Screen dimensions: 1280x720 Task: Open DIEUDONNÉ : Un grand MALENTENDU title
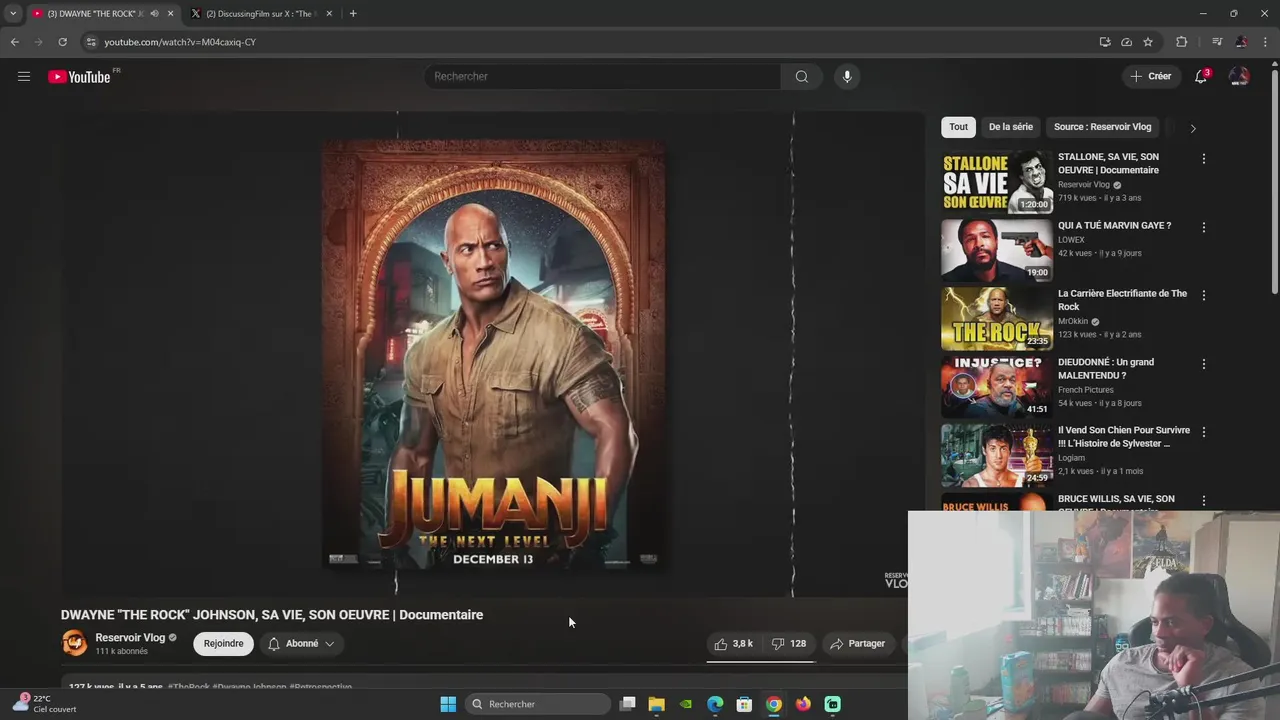[1106, 368]
